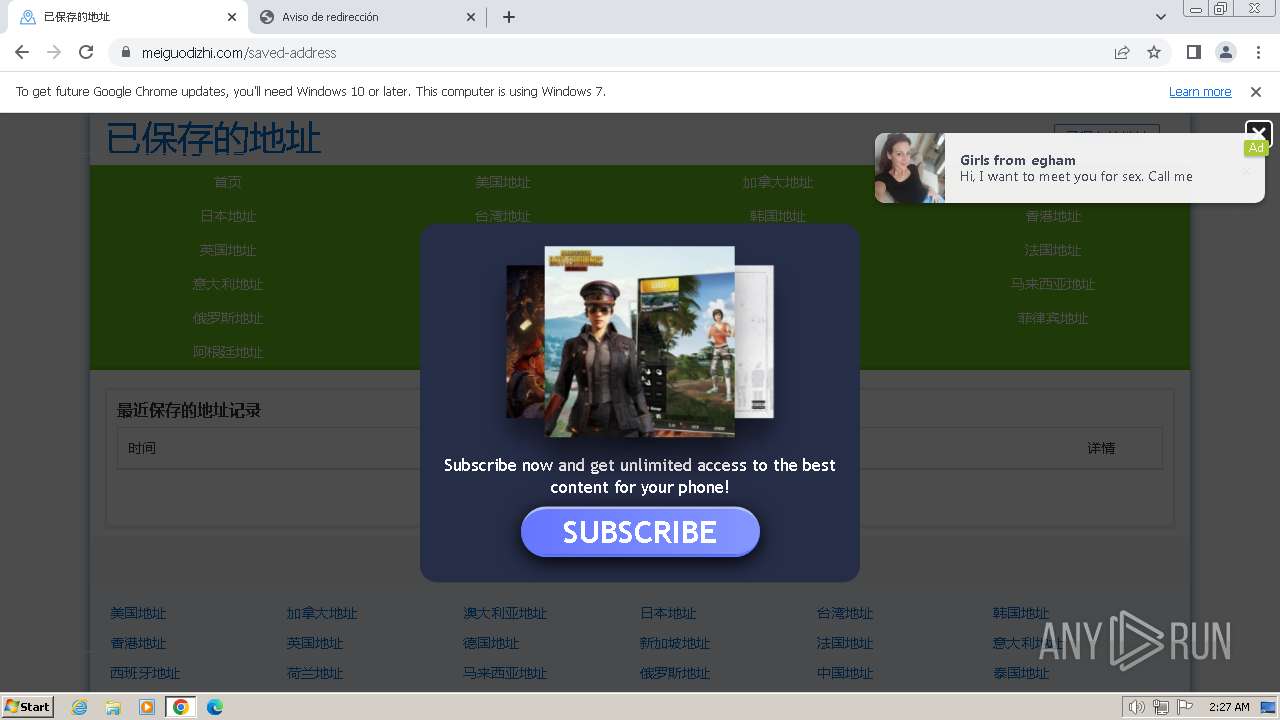Share this page icon

(1122, 52)
